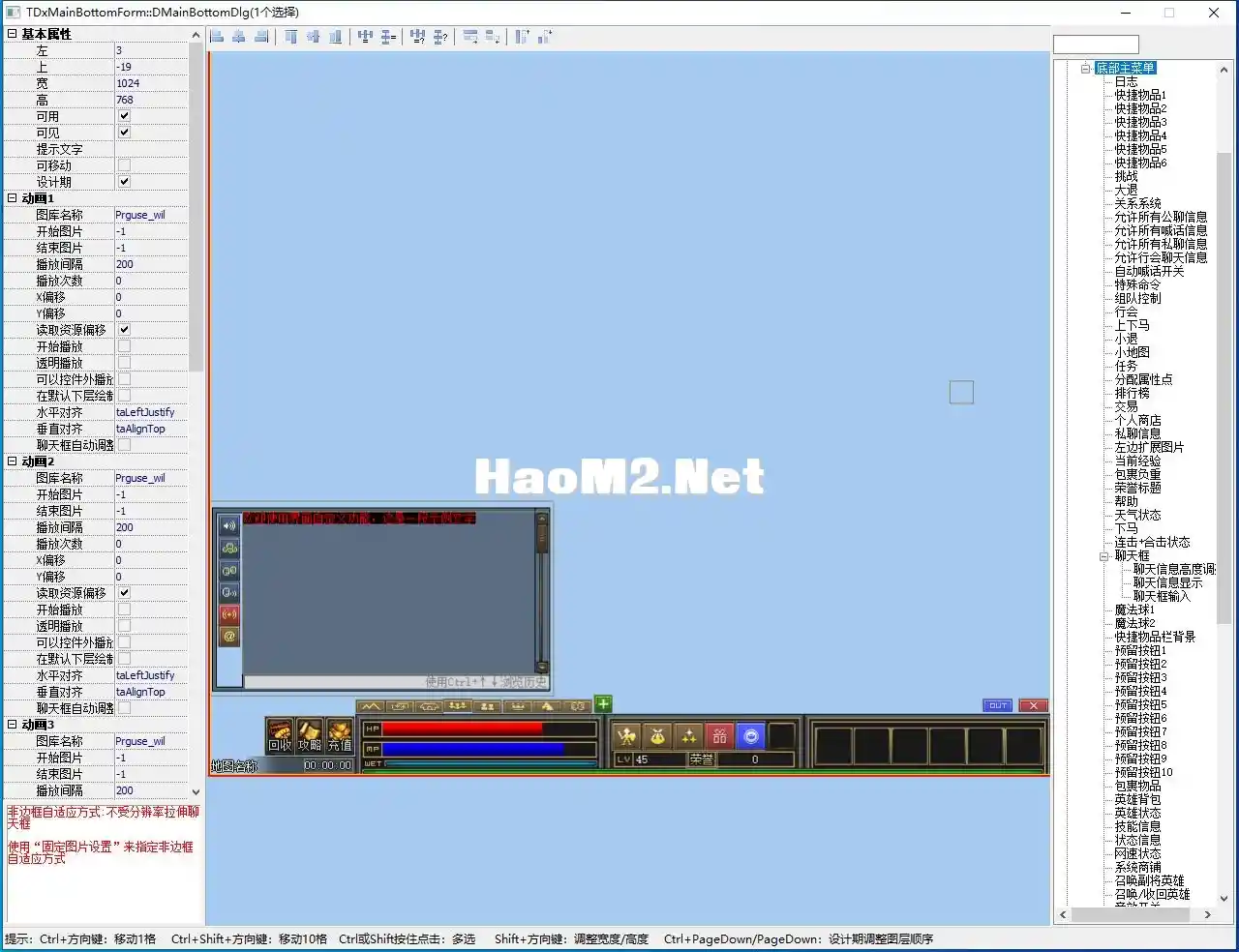Click the crown tab above the HP bar

pos(518,706)
